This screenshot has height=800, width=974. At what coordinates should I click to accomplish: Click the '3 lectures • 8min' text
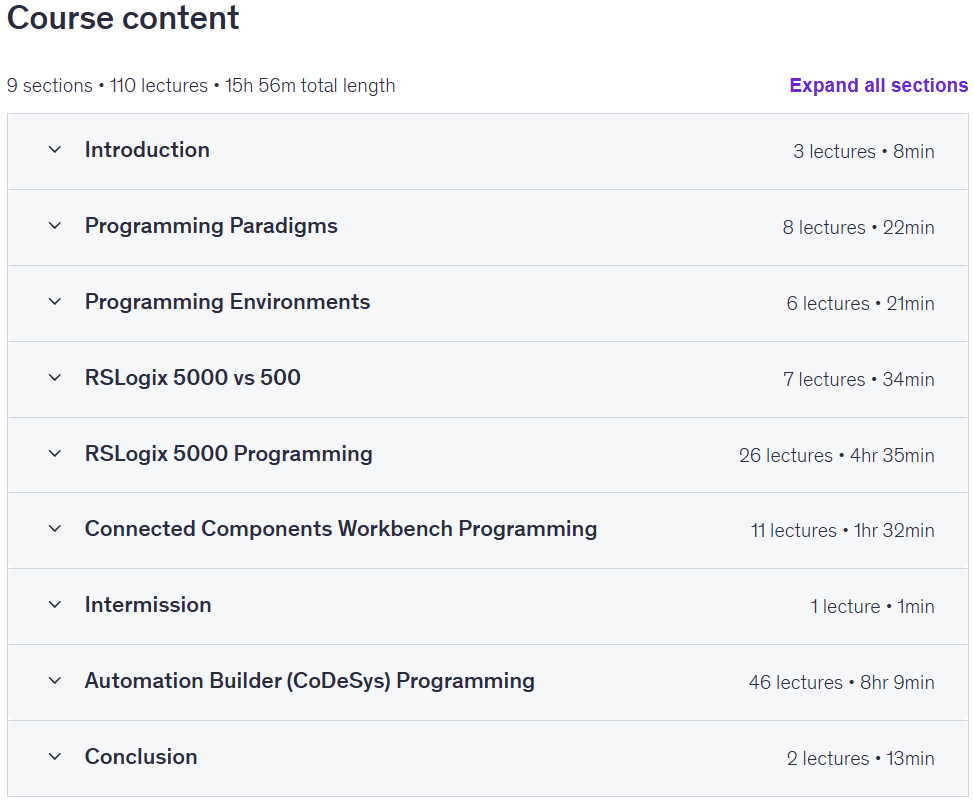pos(863,152)
